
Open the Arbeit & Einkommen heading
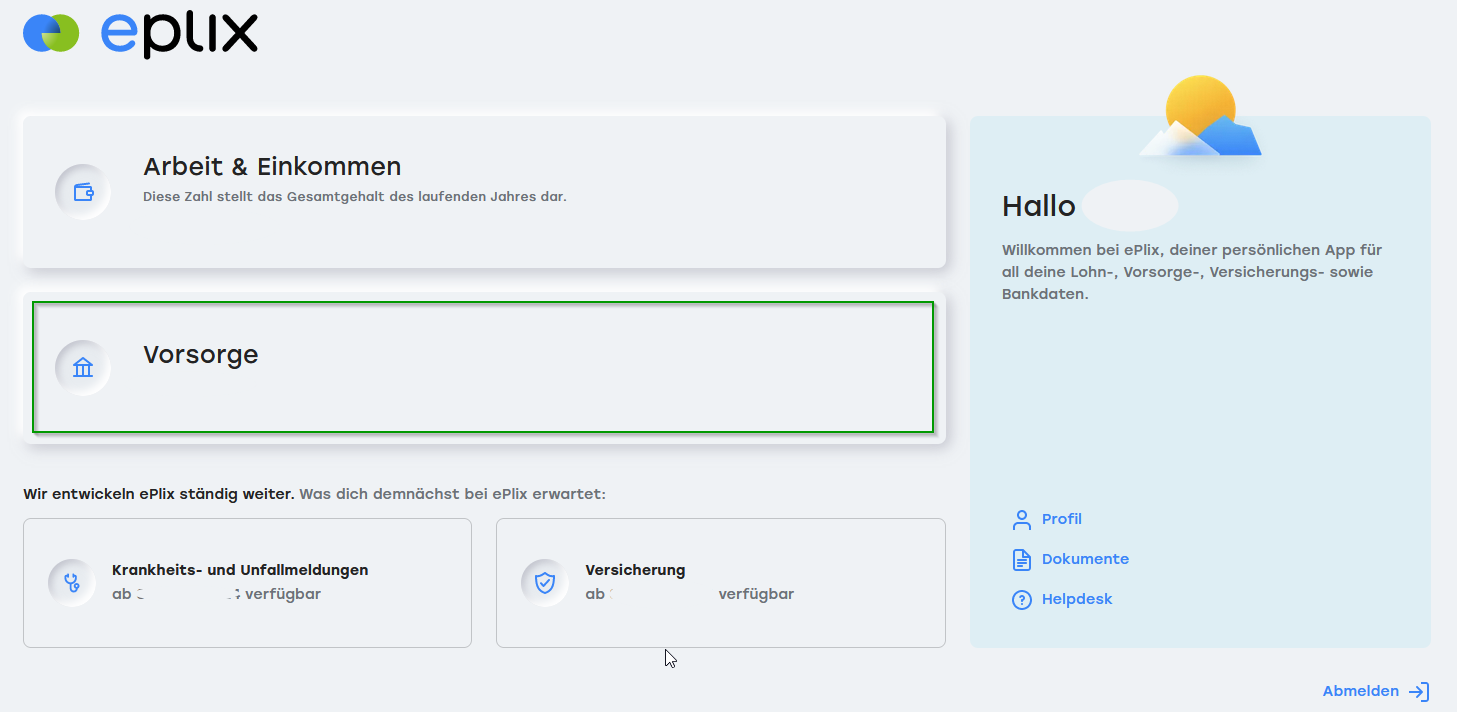272,166
